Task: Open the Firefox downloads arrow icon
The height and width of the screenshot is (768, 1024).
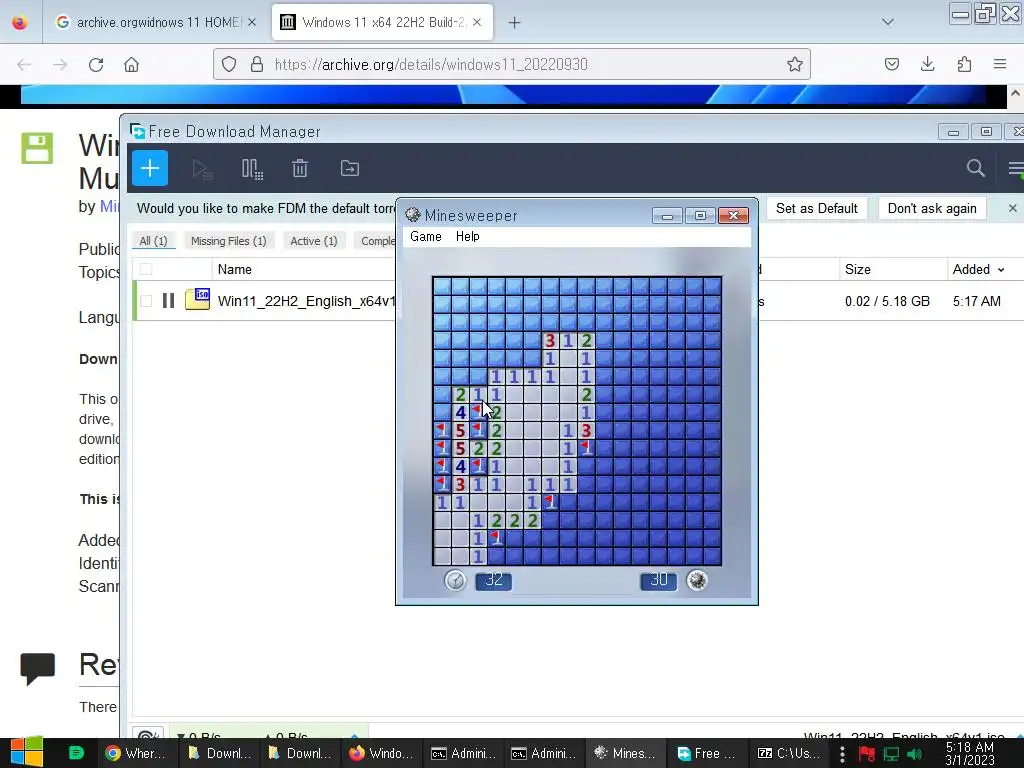Action: [927, 64]
